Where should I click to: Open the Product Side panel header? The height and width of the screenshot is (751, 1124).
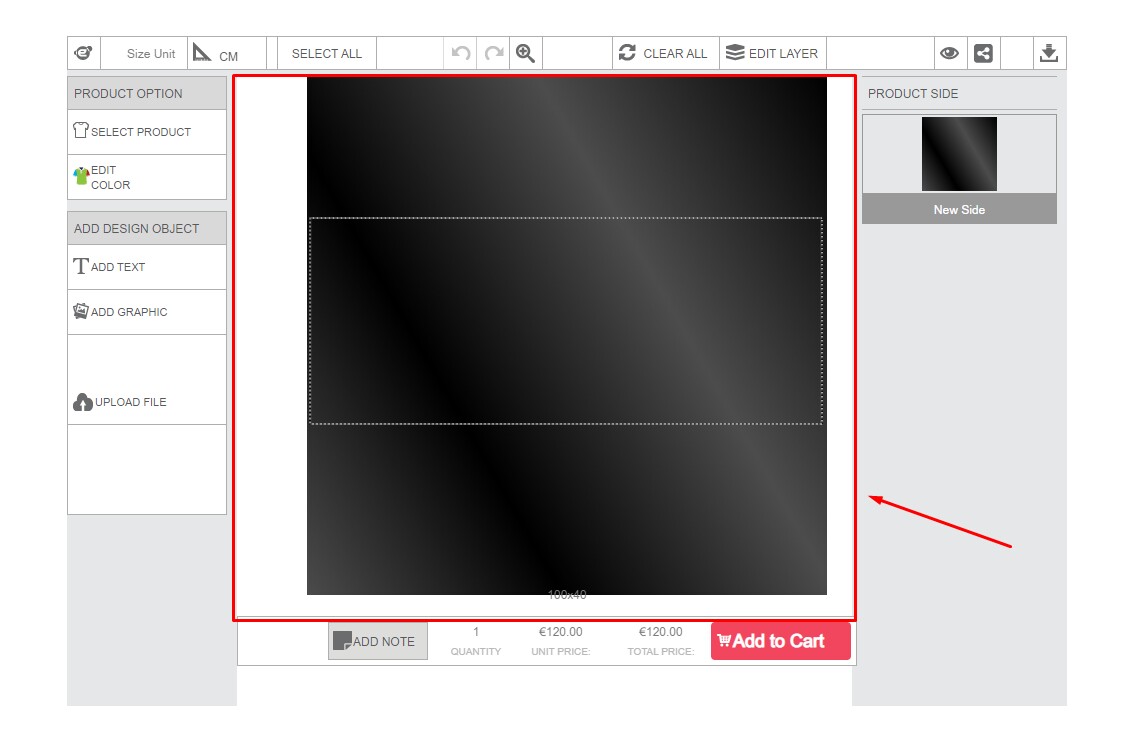(x=911, y=93)
